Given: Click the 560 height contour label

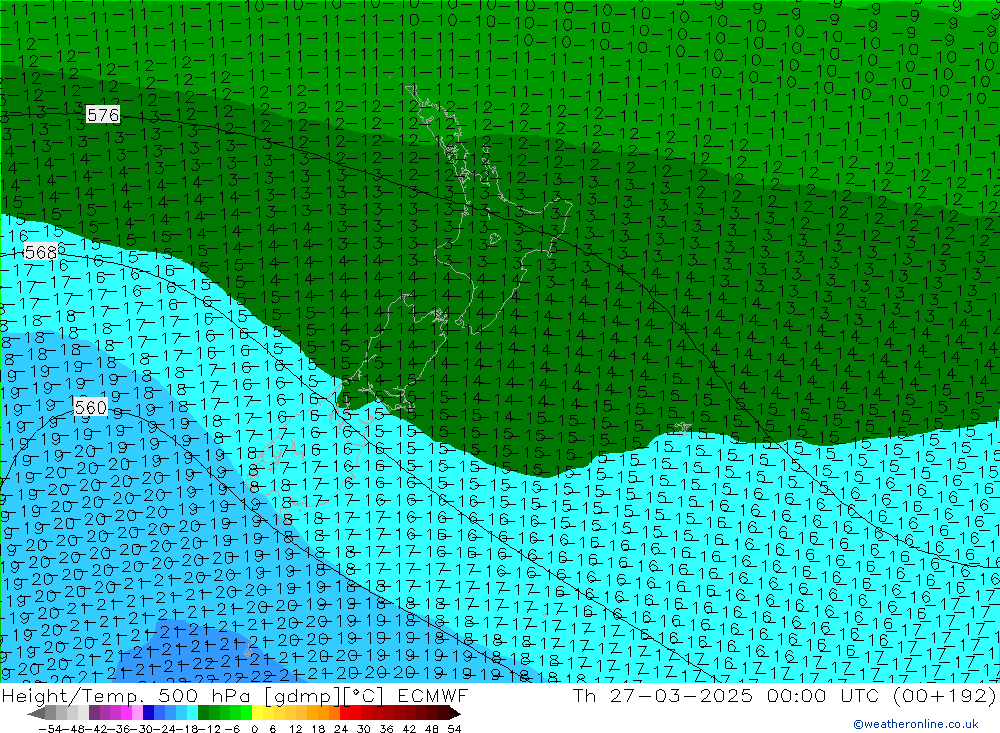Looking at the screenshot, I should click(91, 408).
